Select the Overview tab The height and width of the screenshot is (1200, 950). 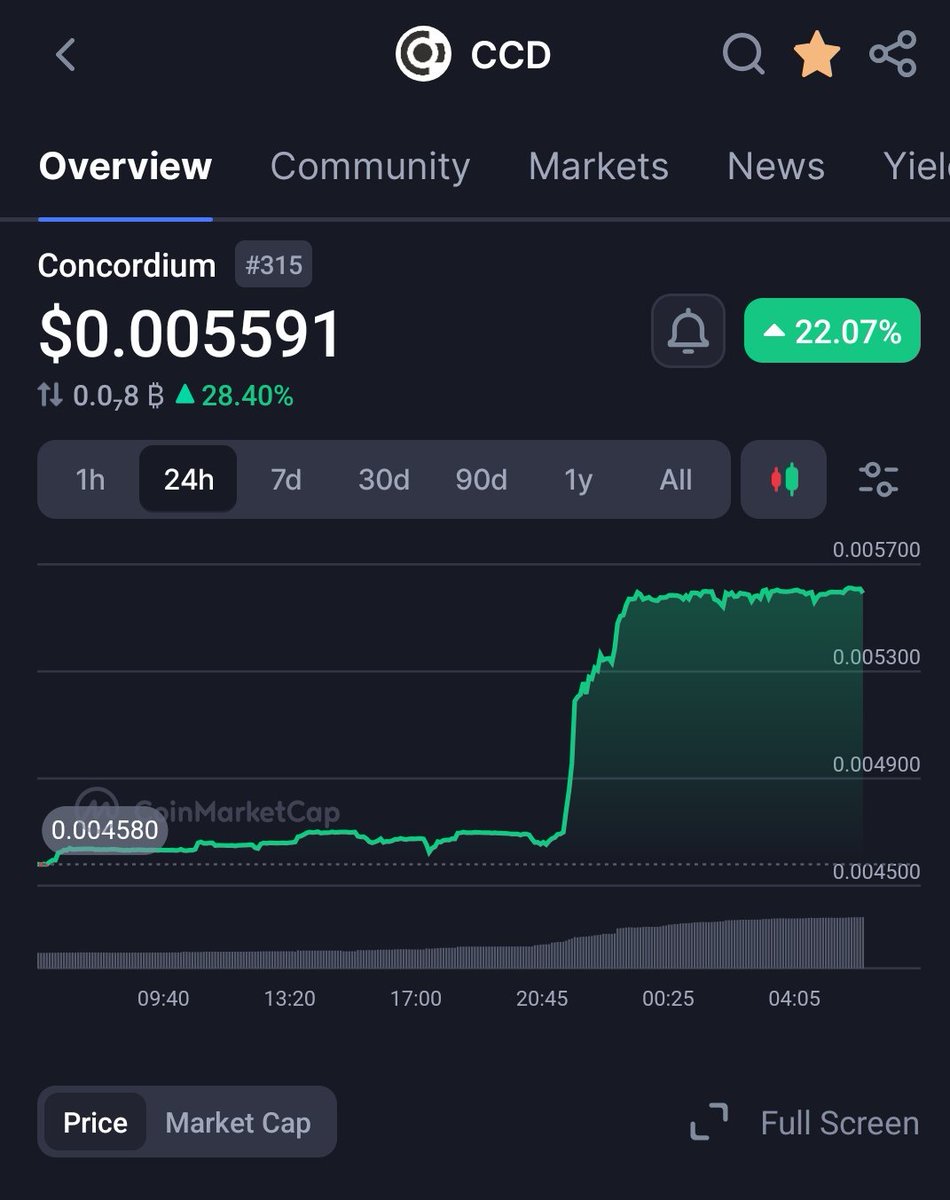click(x=125, y=166)
